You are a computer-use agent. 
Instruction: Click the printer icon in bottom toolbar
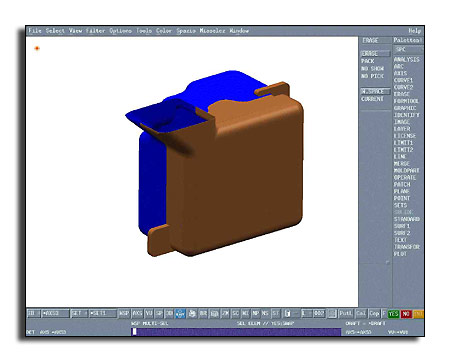(192, 314)
